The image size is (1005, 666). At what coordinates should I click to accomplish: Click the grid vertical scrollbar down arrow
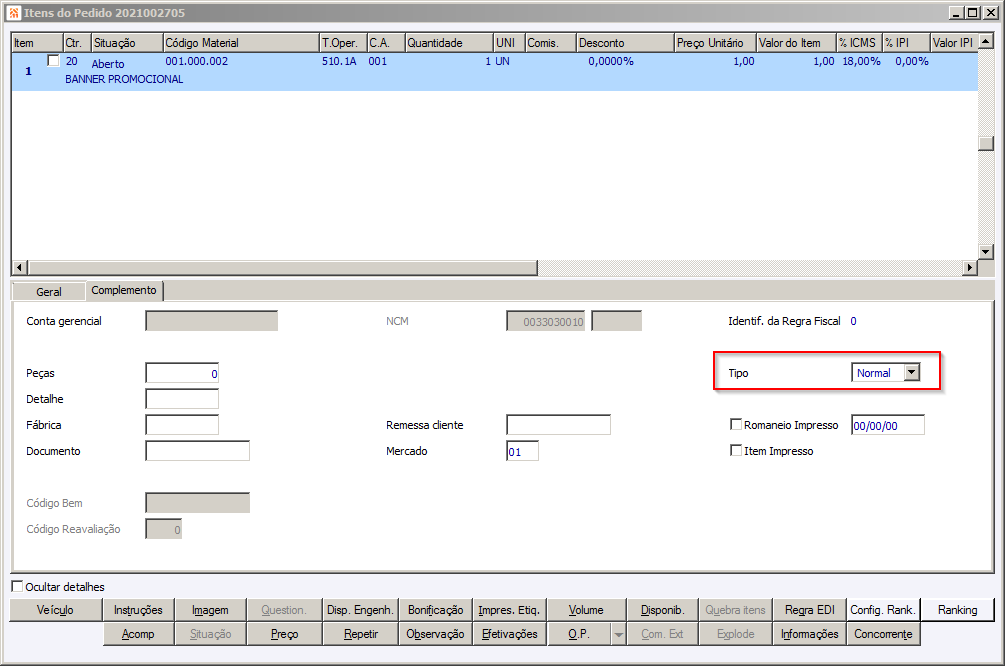(x=986, y=251)
